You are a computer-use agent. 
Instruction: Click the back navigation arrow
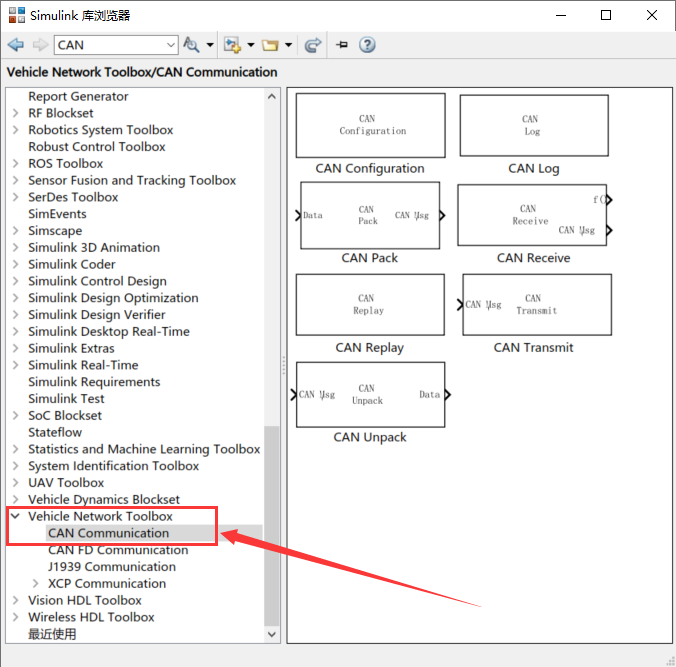point(16,45)
